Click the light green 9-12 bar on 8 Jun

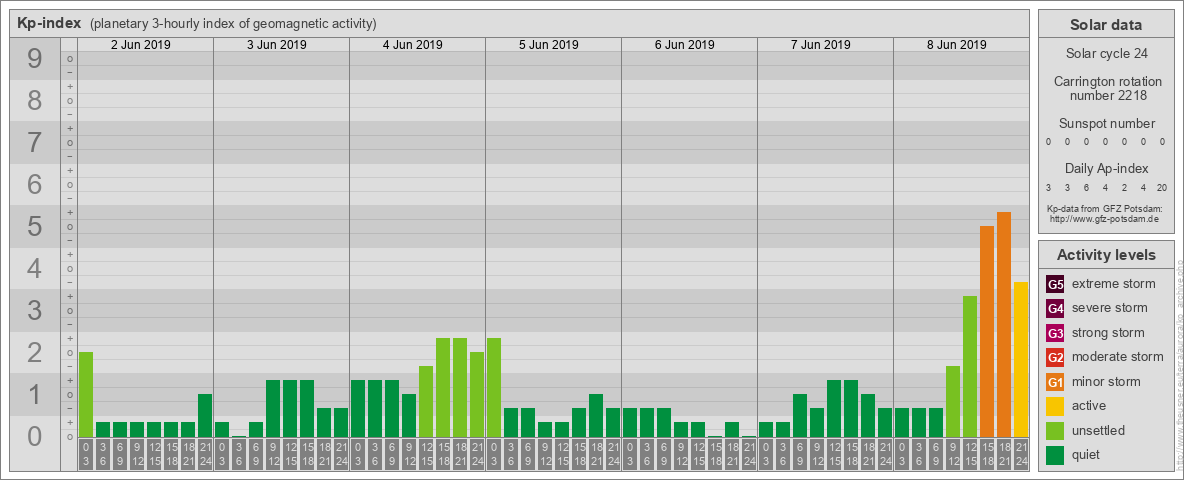(x=953, y=402)
